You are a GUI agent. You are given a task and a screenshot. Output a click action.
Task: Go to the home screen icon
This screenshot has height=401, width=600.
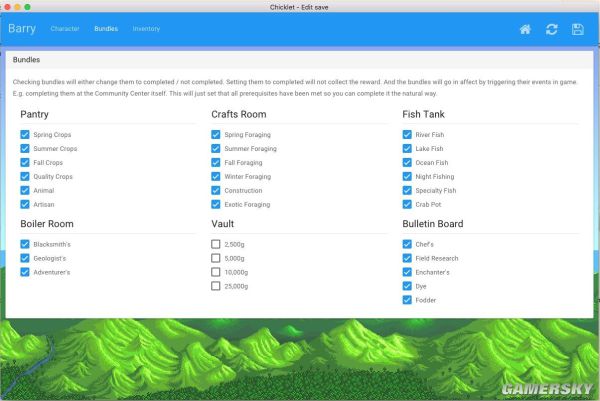(525, 29)
